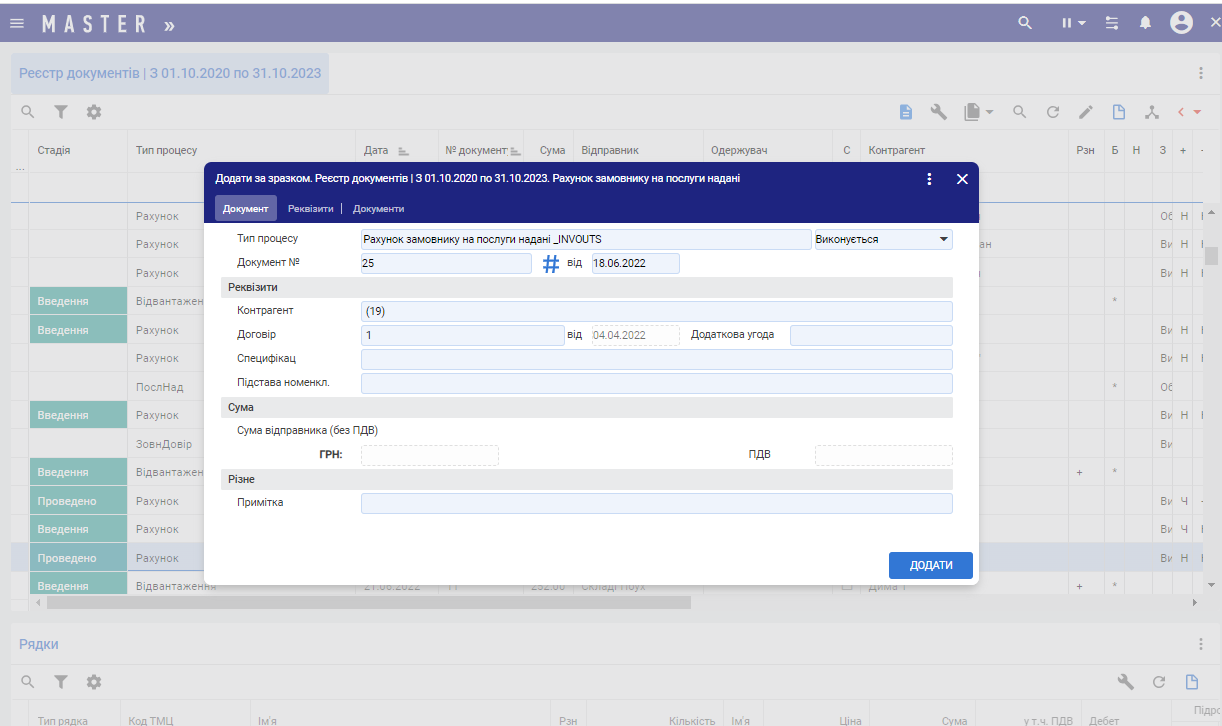Switch to the Документи tab
This screenshot has height=726, width=1222.
(x=378, y=209)
